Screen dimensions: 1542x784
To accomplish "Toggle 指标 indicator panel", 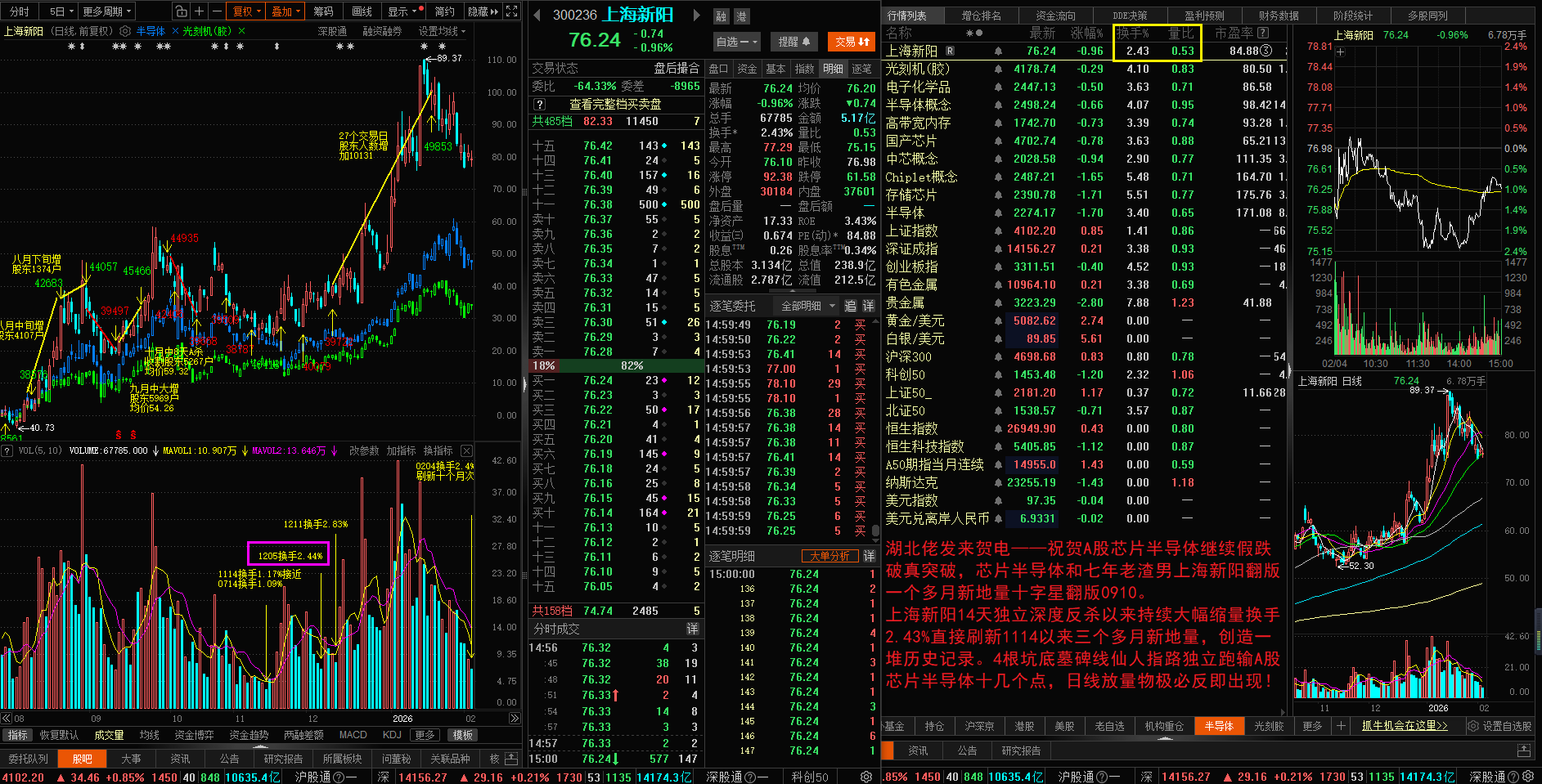I will coord(17,735).
